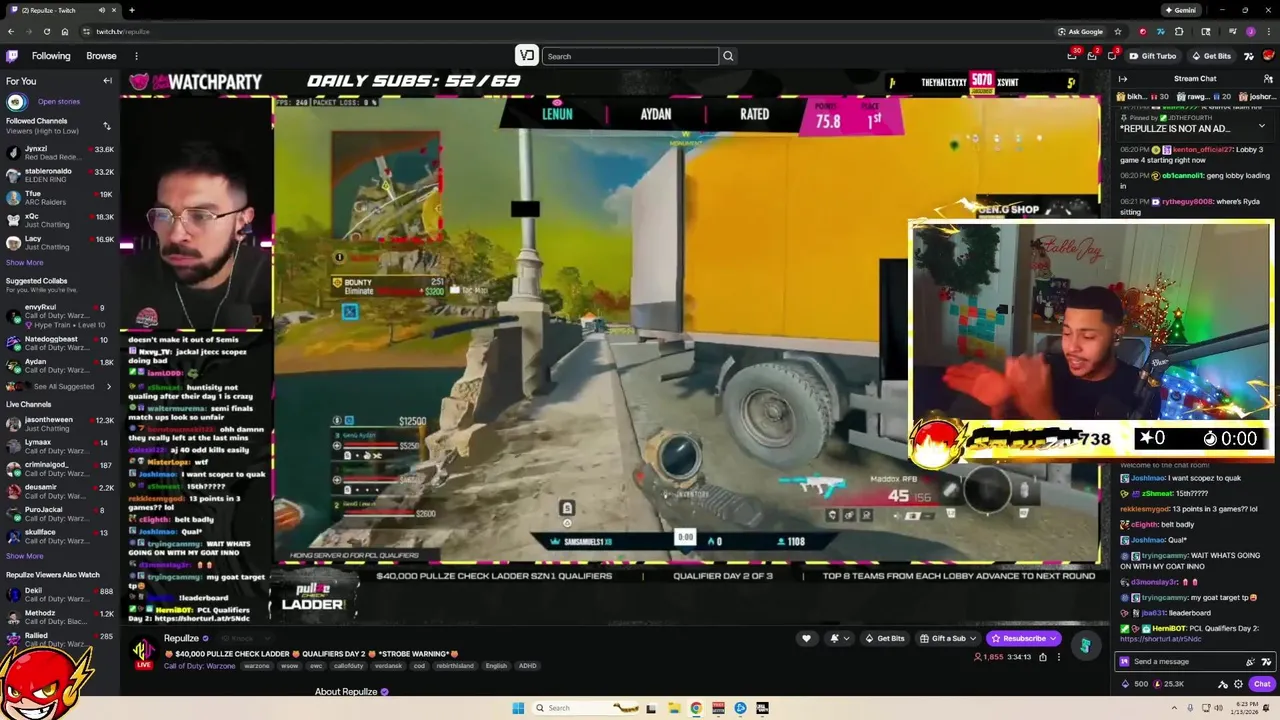
Task: Click Get Bits below the stream
Action: point(885,638)
